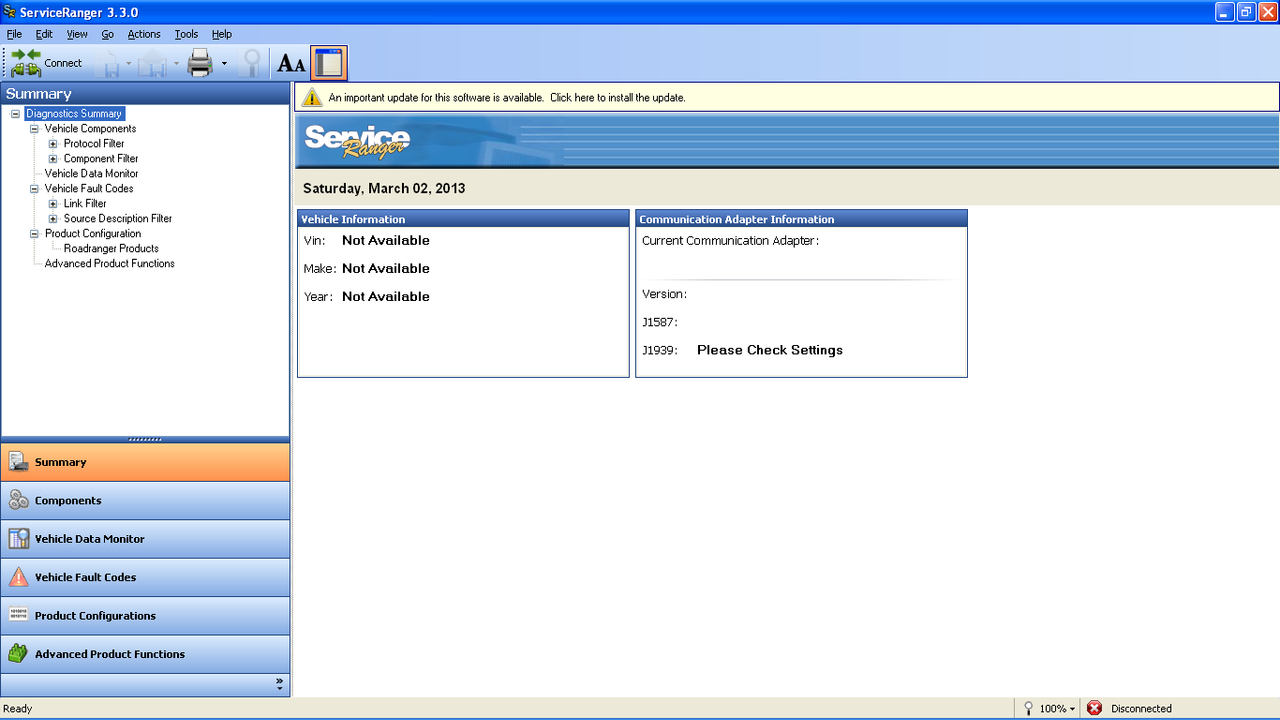Open the Summary navigation button
The image size is (1280, 720).
pyautogui.click(x=145, y=462)
